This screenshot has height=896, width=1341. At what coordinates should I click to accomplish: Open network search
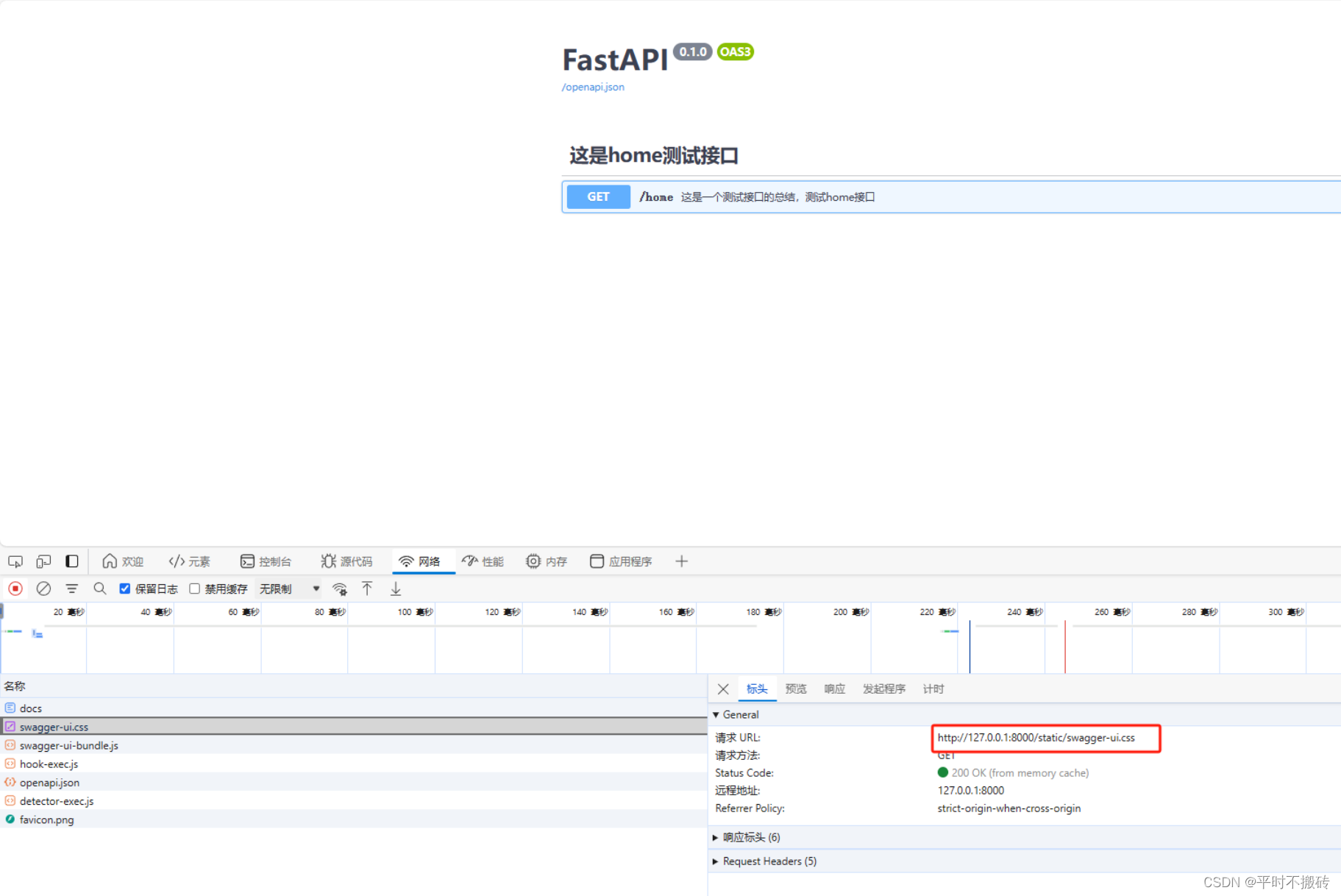pyautogui.click(x=100, y=589)
